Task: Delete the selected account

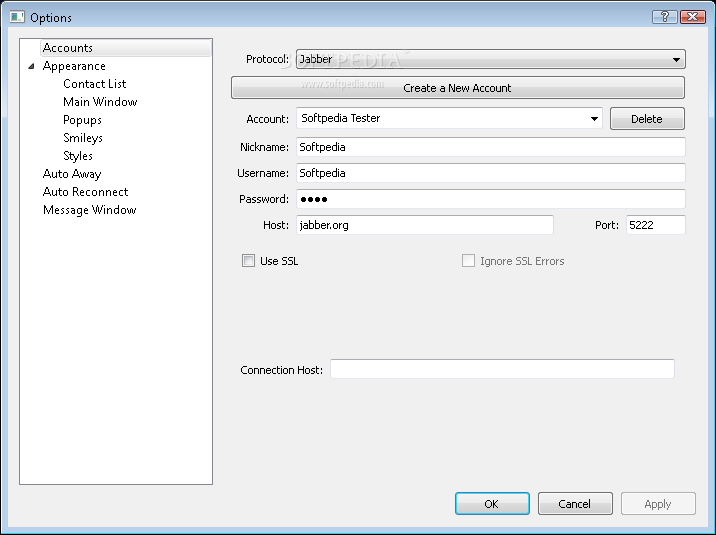Action: (x=647, y=119)
